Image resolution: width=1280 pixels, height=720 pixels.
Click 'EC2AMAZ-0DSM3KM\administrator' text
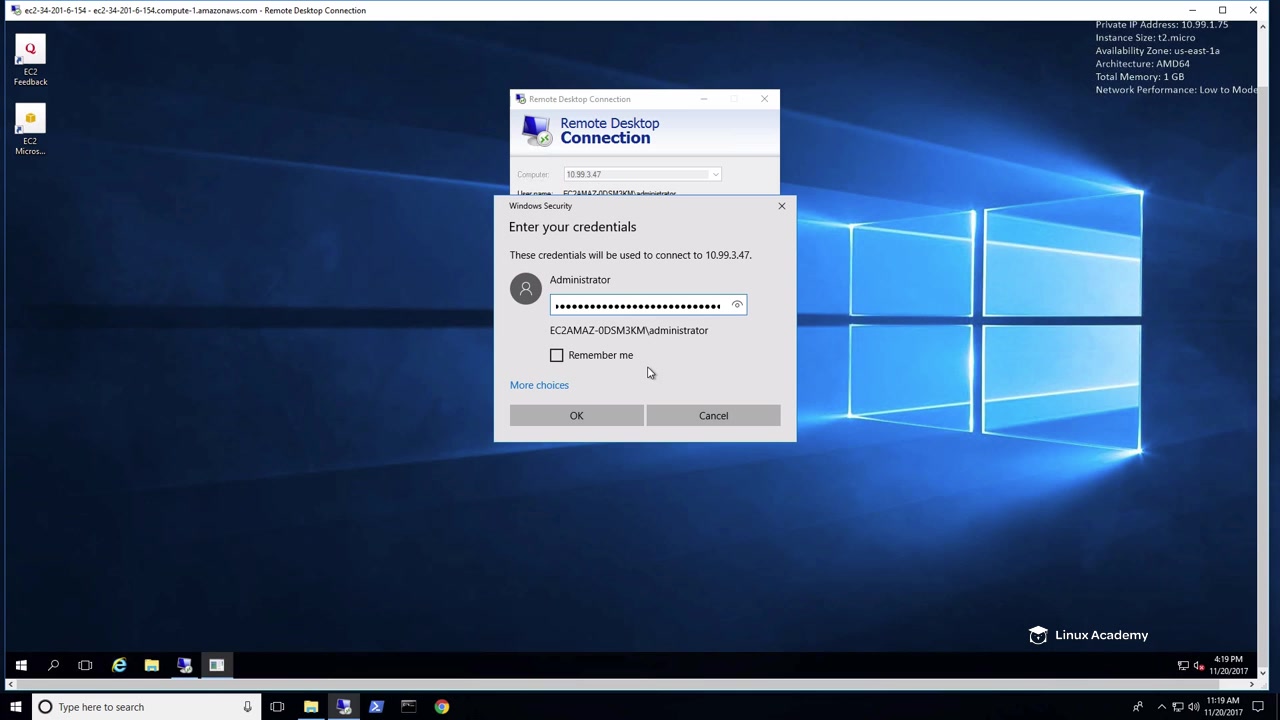(629, 330)
